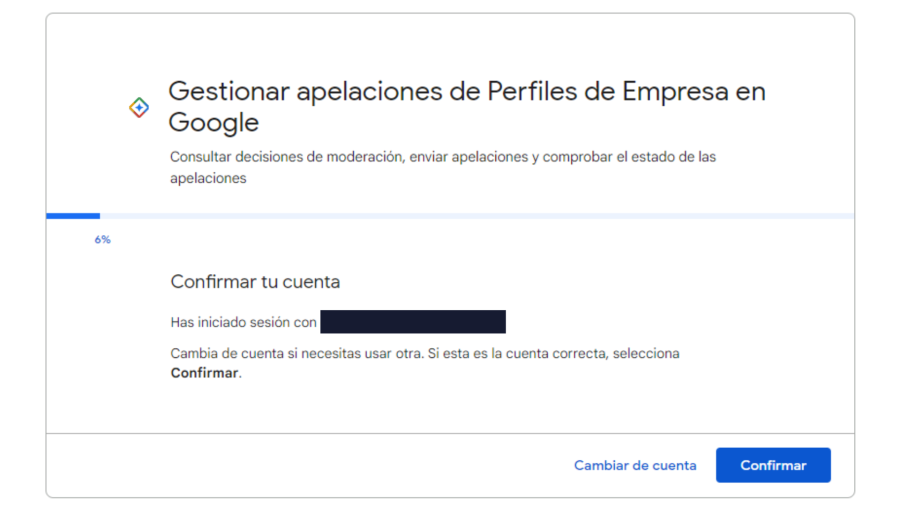
Task: Open the Cambiar de cuenta link
Action: 635,465
